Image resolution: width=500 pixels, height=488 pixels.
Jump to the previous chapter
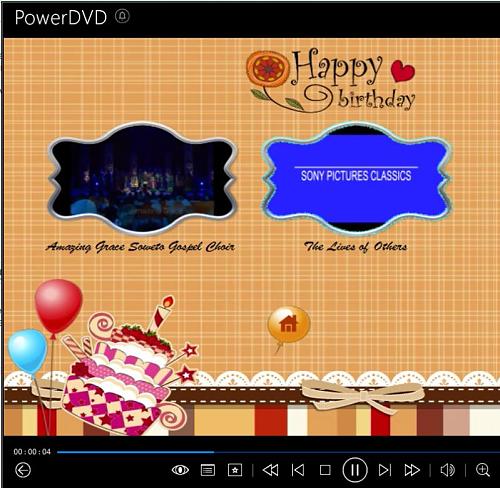(298, 470)
